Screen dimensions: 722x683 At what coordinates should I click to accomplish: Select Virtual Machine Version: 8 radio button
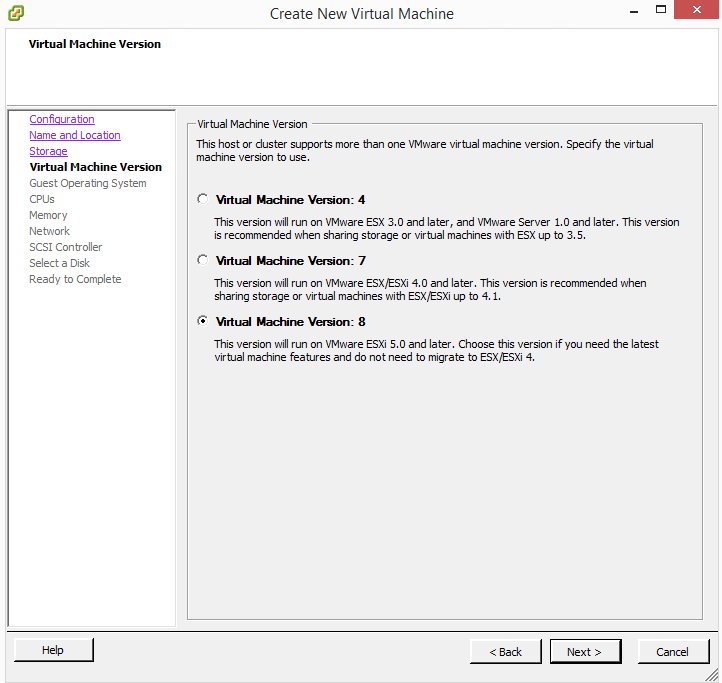[202, 321]
